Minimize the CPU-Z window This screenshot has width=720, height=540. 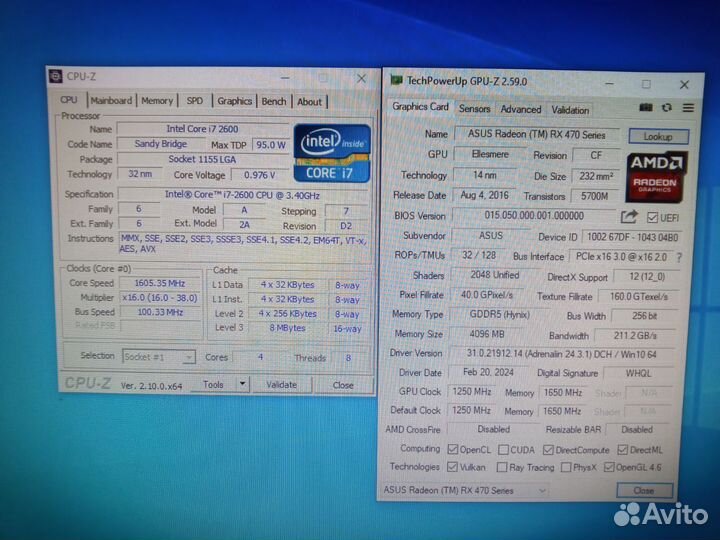285,78
